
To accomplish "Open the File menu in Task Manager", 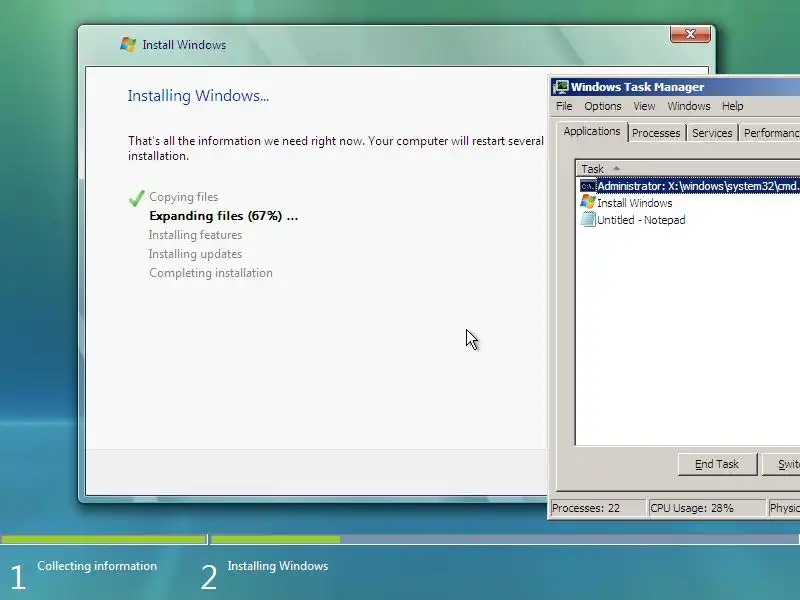I will tap(564, 106).
